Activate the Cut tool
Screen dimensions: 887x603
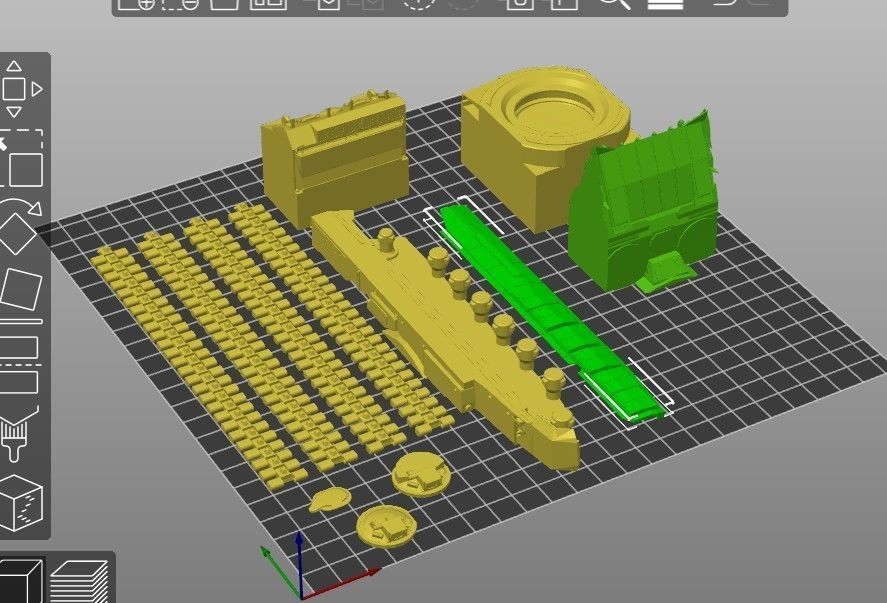tap(20, 365)
